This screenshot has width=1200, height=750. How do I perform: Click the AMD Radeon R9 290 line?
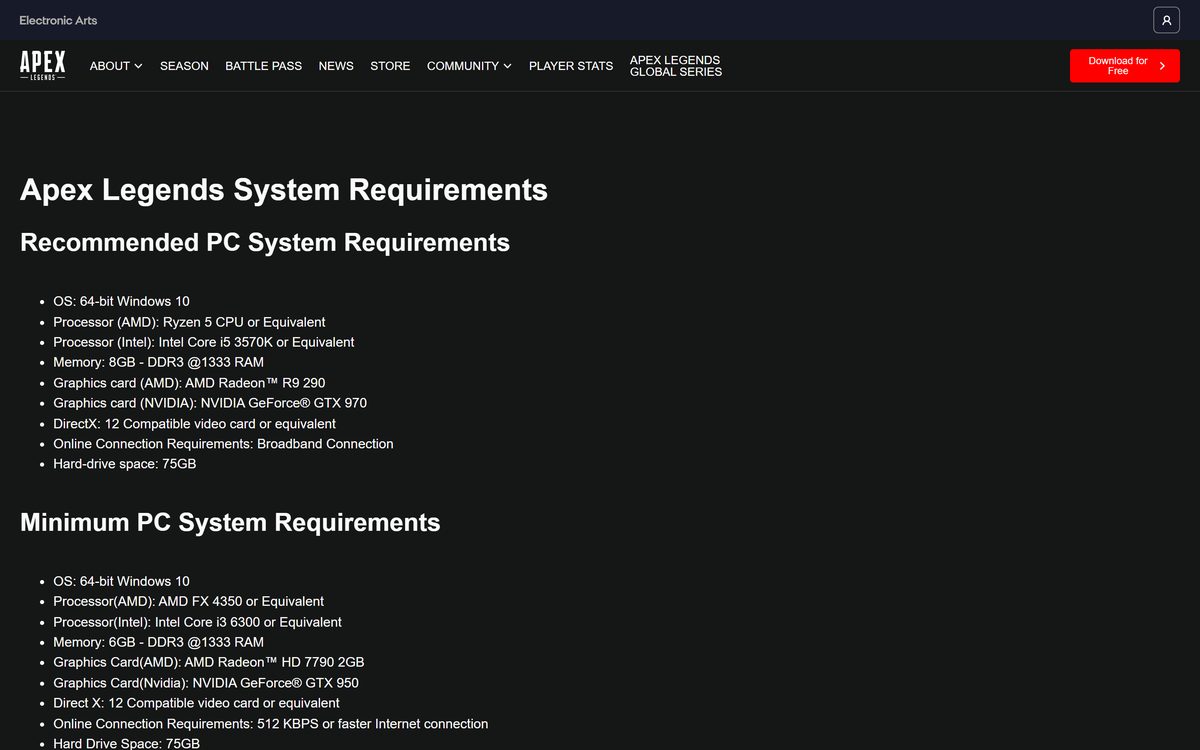[189, 383]
